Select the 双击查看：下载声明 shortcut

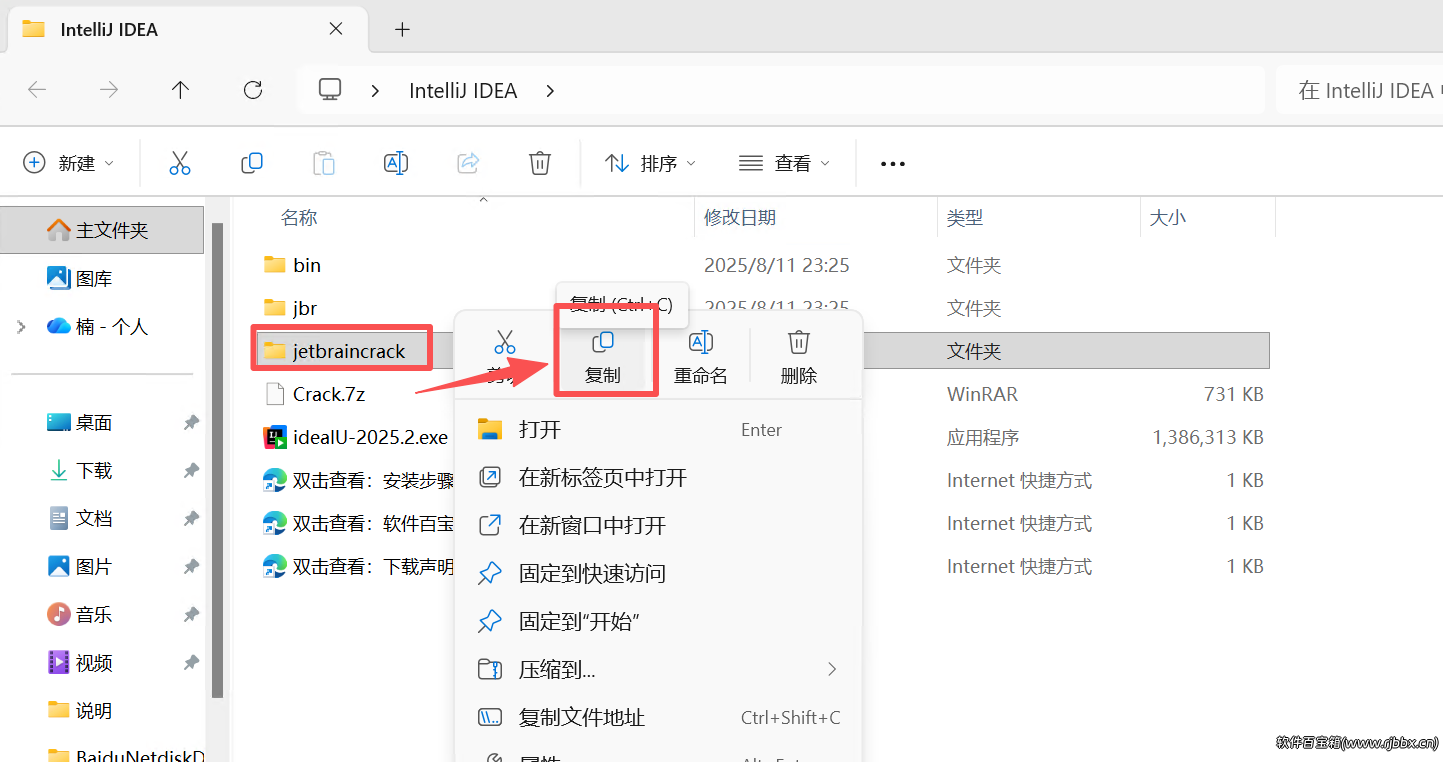point(358,567)
